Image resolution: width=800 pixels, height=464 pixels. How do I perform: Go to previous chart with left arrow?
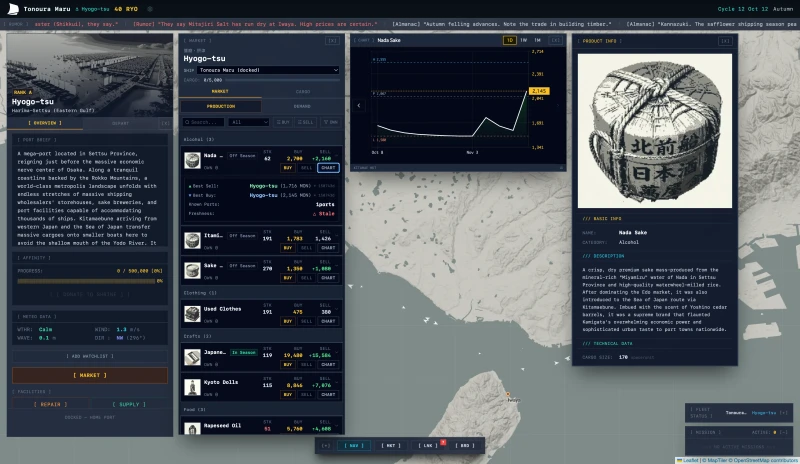click(x=359, y=106)
